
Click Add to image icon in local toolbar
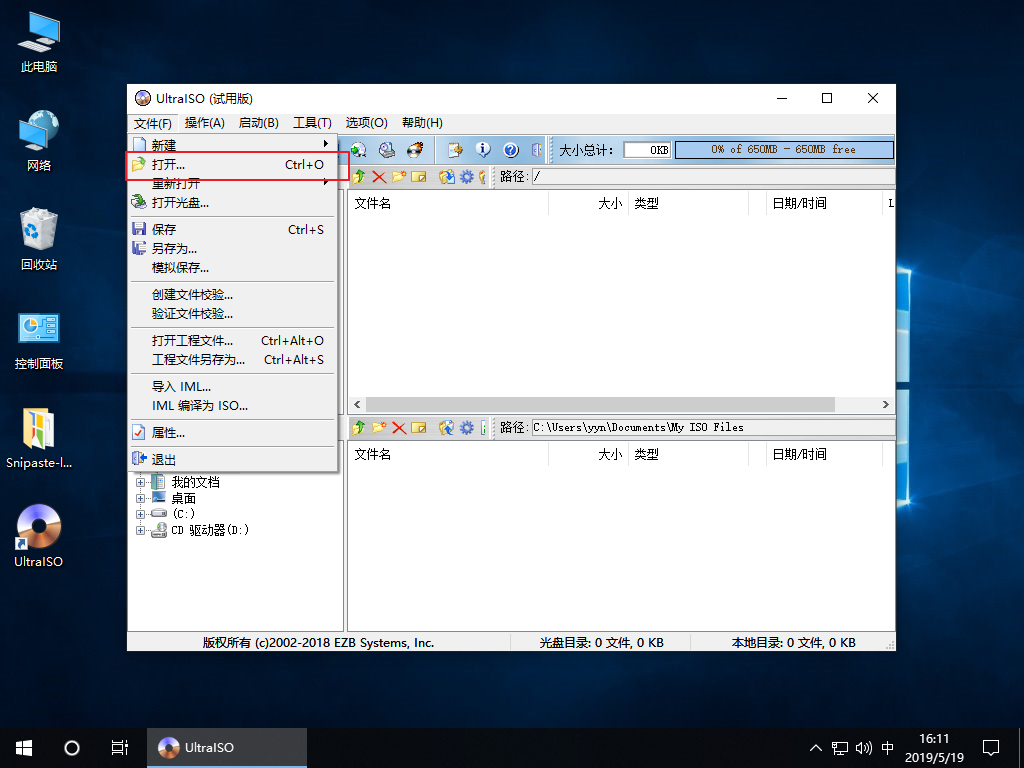447,428
